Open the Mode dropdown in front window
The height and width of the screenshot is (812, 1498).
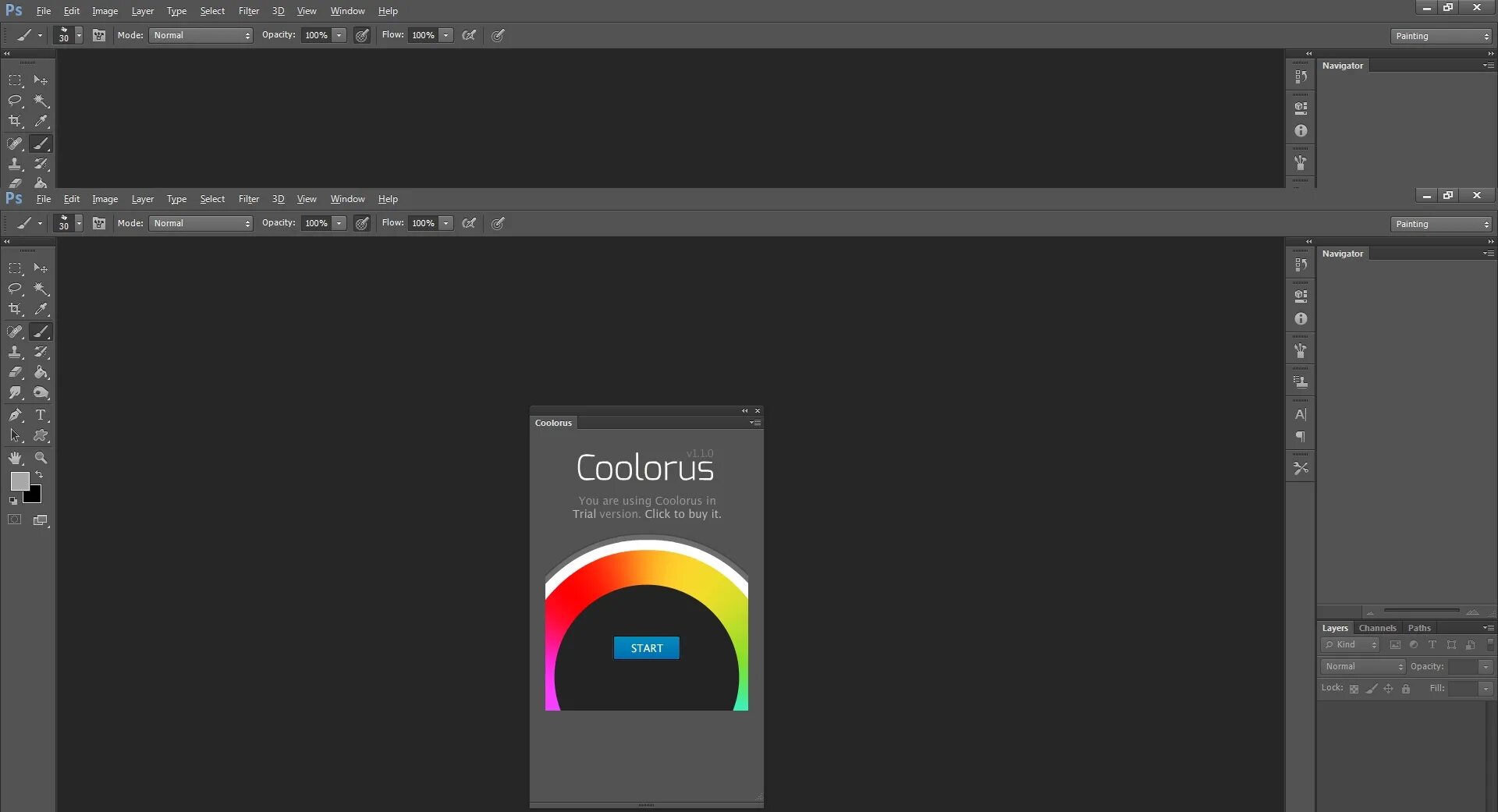[x=201, y=224]
